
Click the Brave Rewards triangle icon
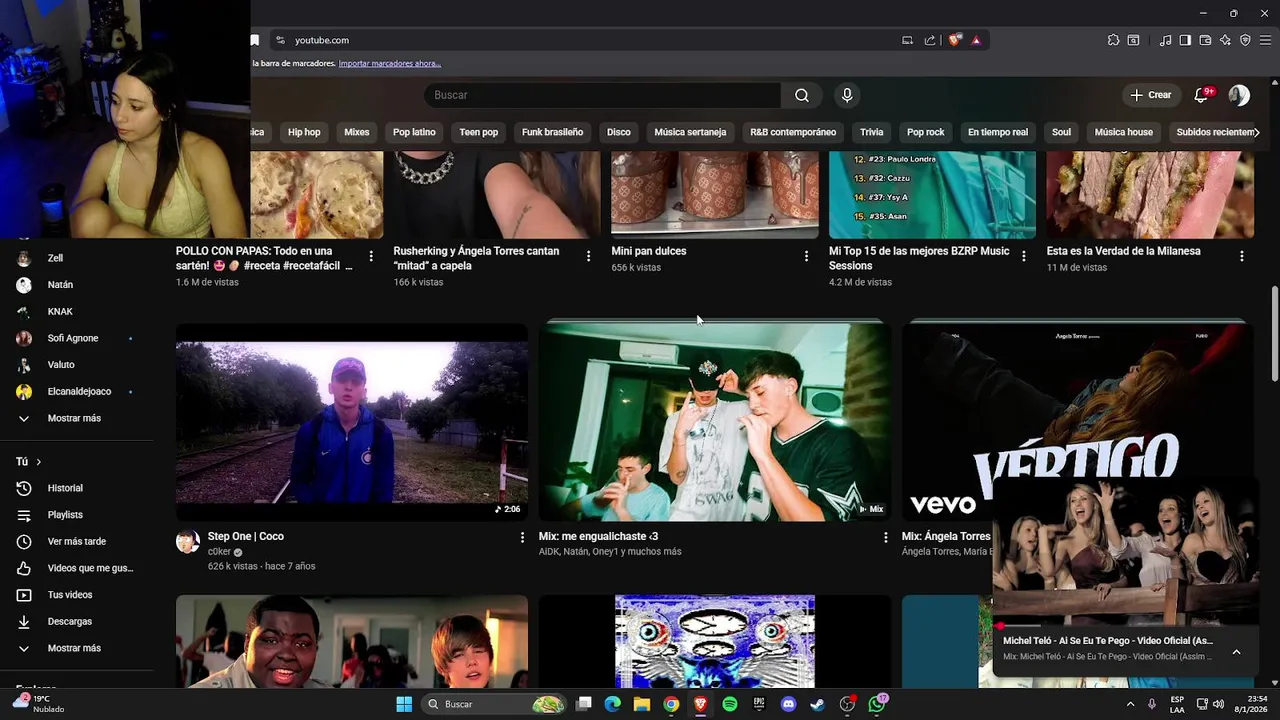(x=976, y=40)
